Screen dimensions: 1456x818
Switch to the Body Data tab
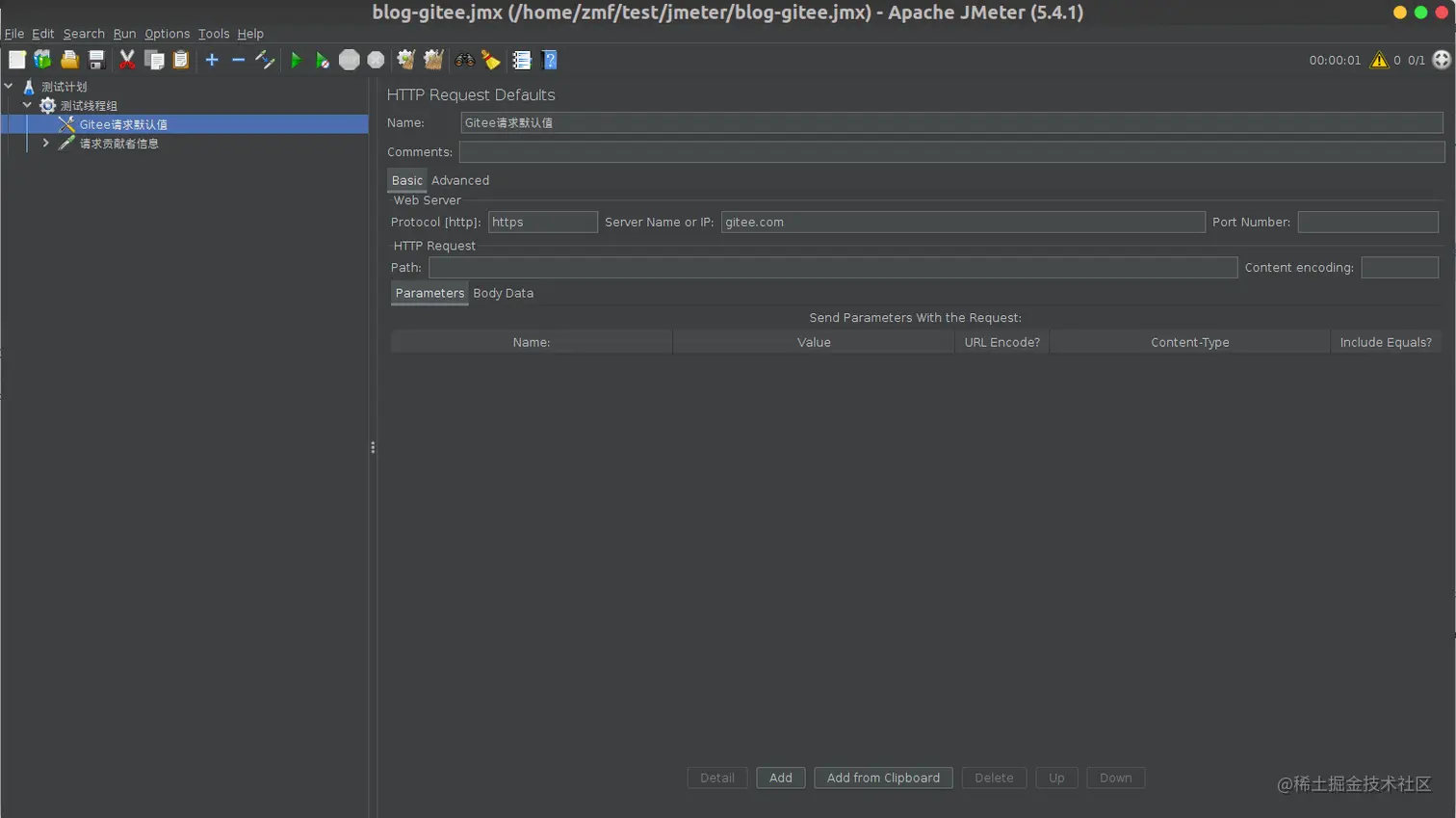tap(504, 293)
